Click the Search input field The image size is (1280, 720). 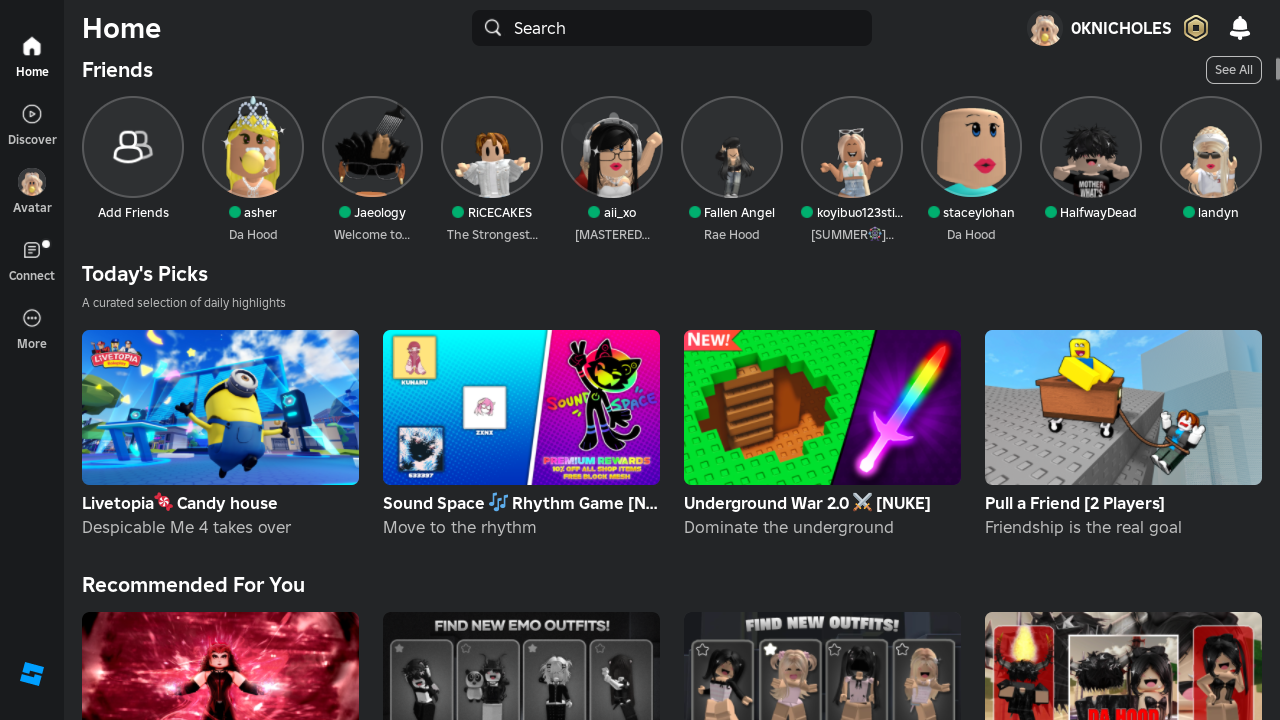tap(672, 28)
